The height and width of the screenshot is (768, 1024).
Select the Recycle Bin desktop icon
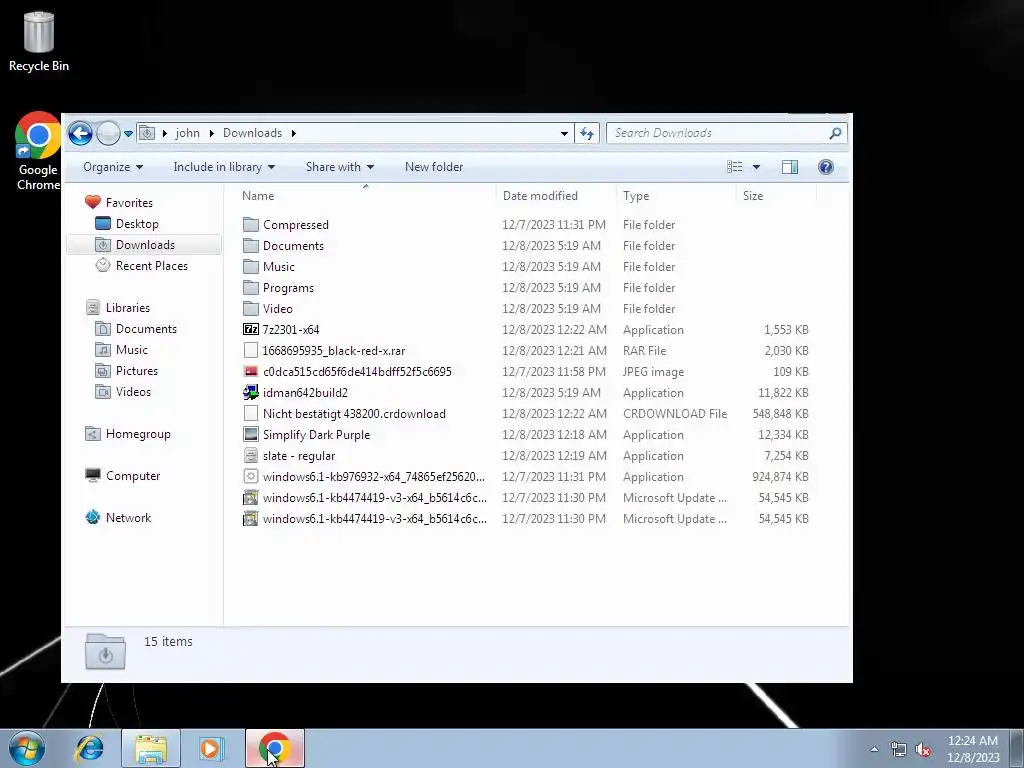click(39, 42)
